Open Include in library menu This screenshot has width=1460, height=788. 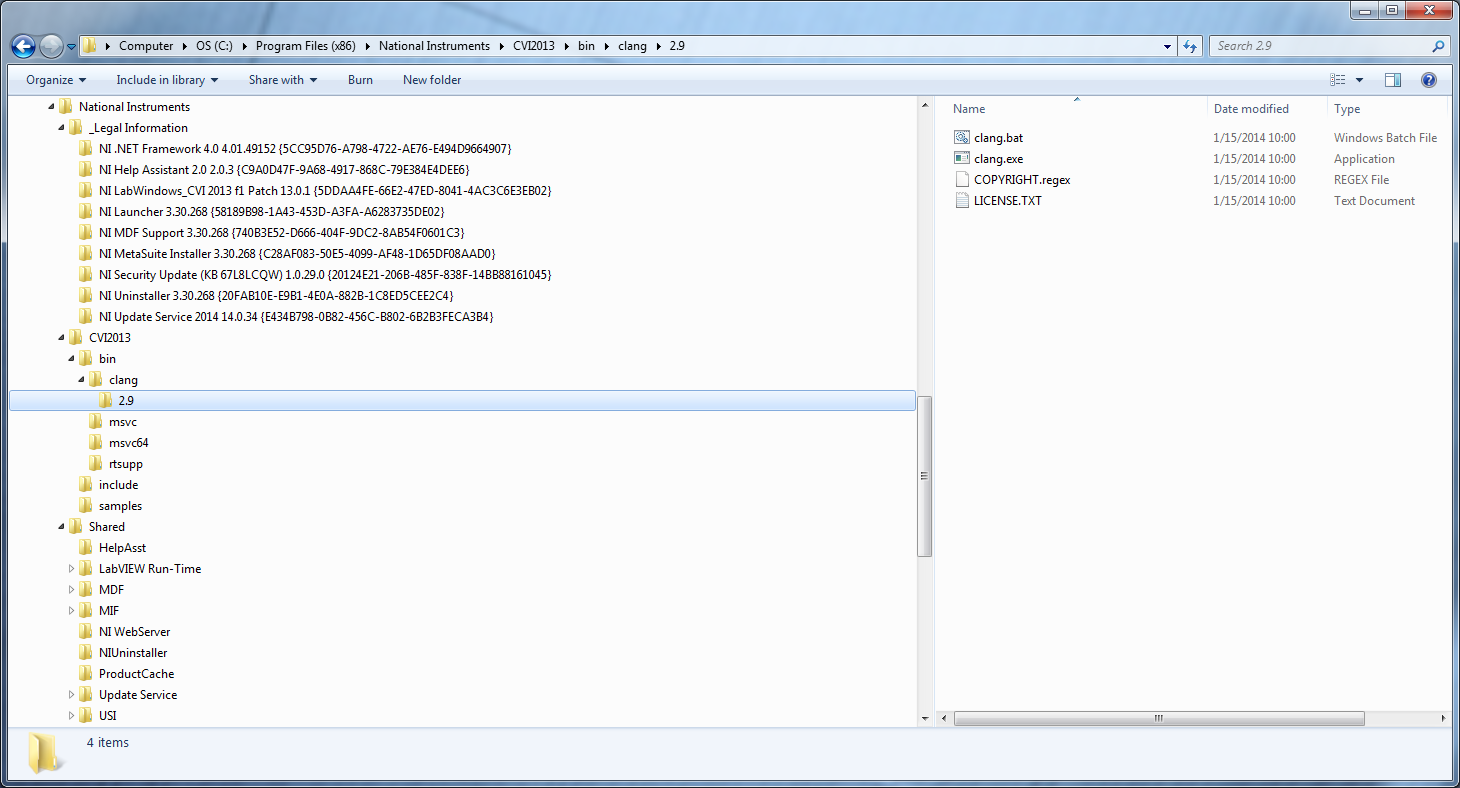pyautogui.click(x=167, y=80)
